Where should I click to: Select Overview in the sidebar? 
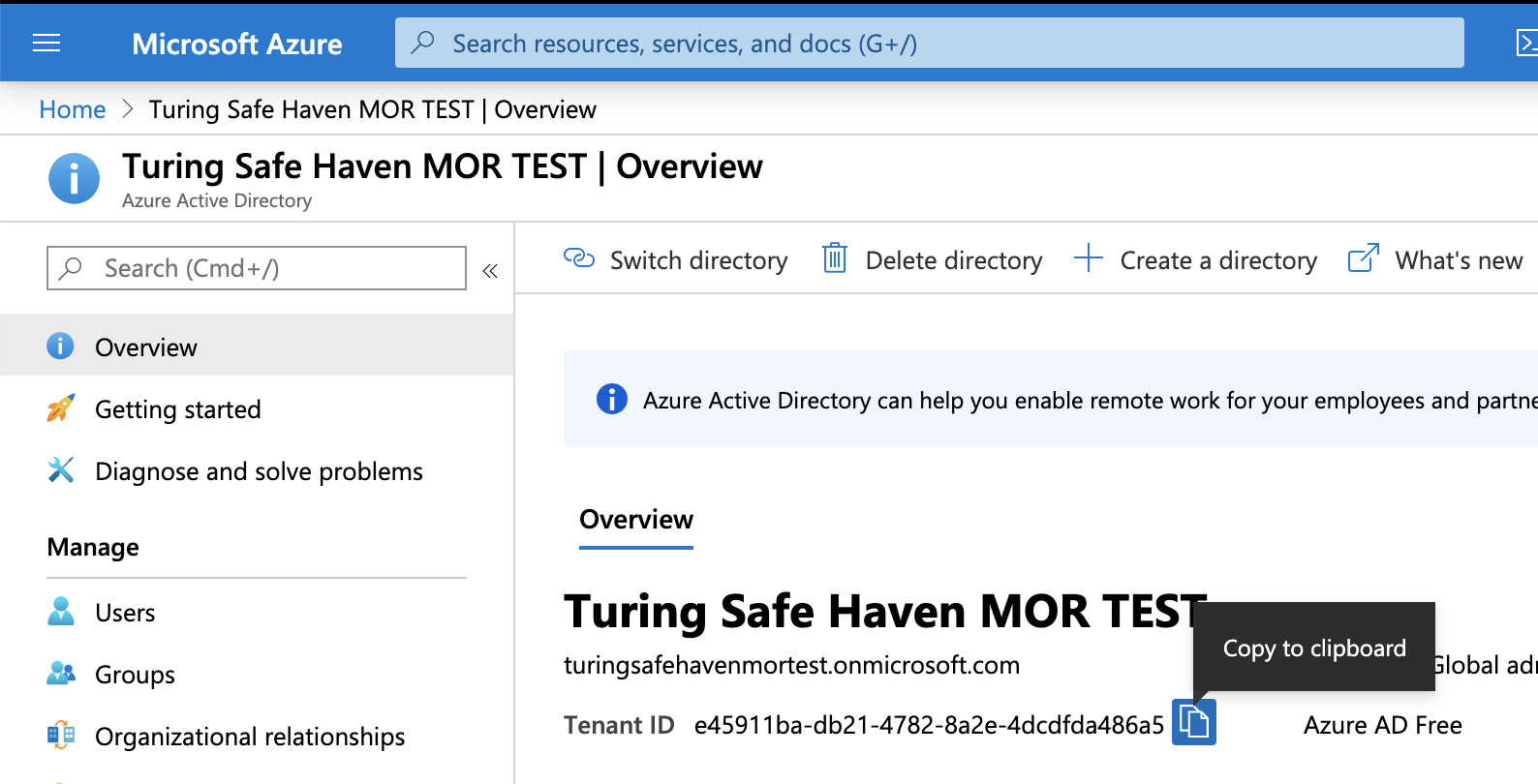click(x=257, y=346)
